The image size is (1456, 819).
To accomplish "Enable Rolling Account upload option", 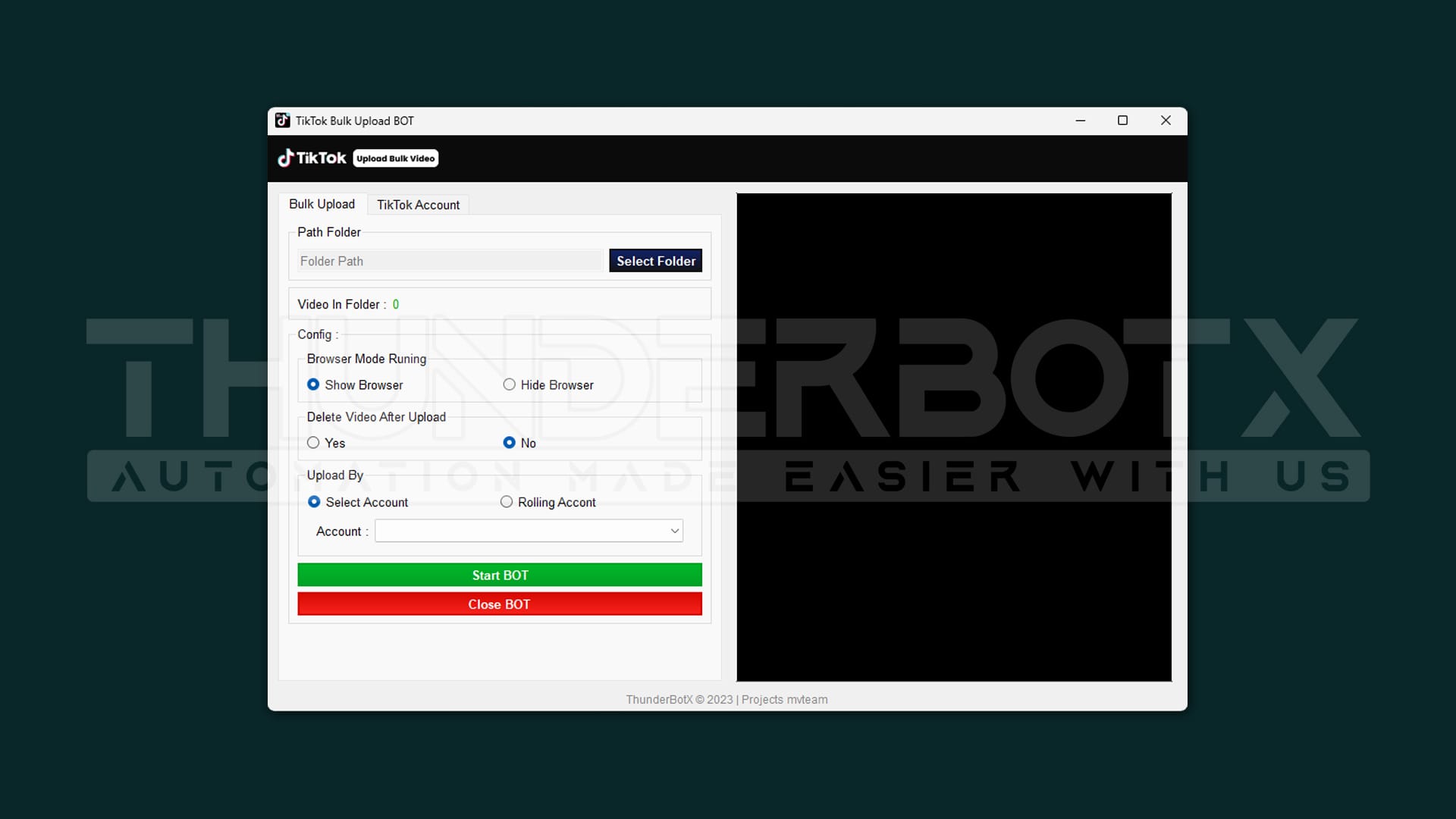I will 507,502.
